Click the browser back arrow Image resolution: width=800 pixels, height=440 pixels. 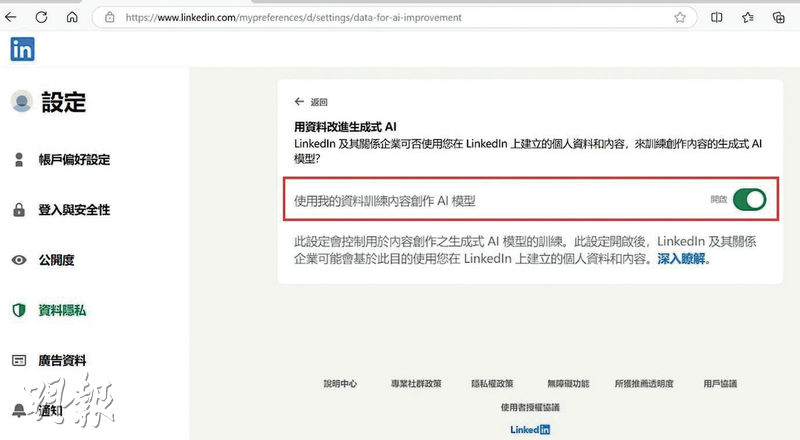coord(11,17)
